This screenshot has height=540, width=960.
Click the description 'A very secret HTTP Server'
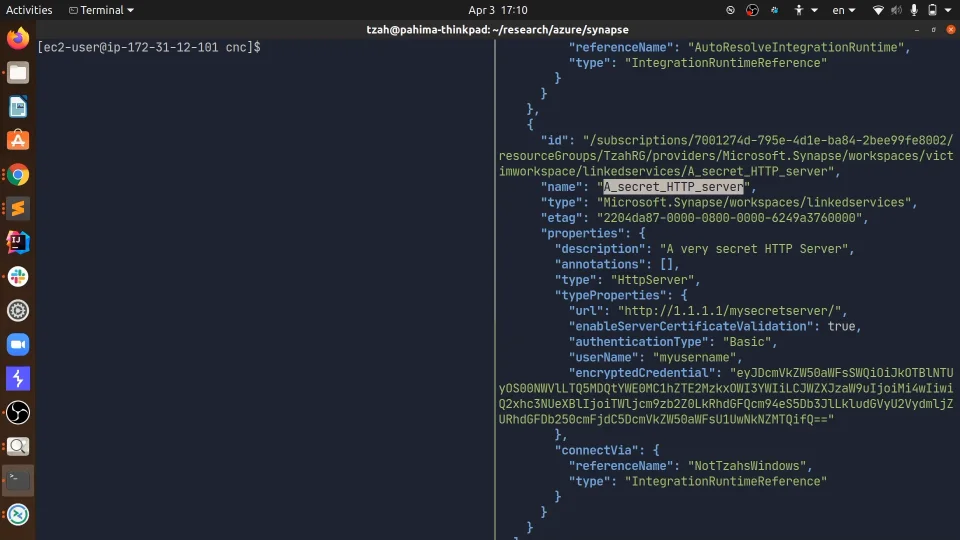[x=753, y=249]
